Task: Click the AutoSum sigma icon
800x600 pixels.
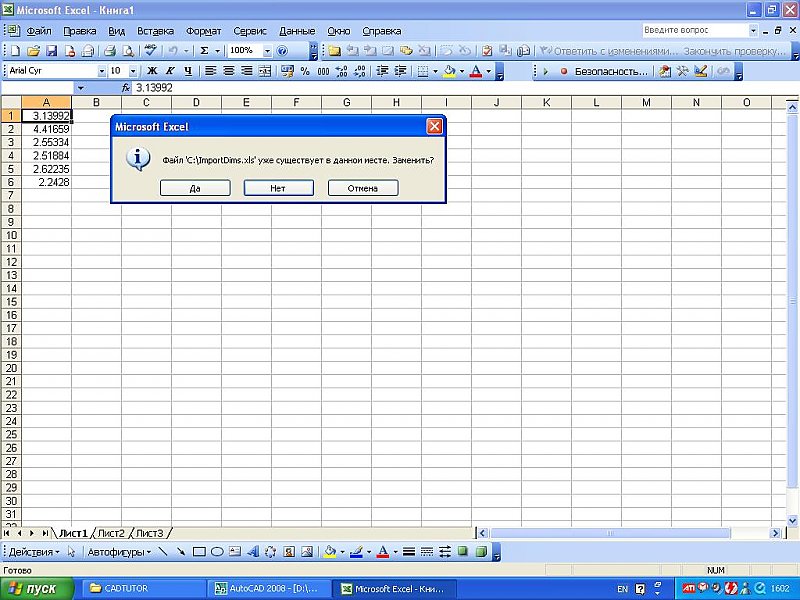Action: pos(205,51)
